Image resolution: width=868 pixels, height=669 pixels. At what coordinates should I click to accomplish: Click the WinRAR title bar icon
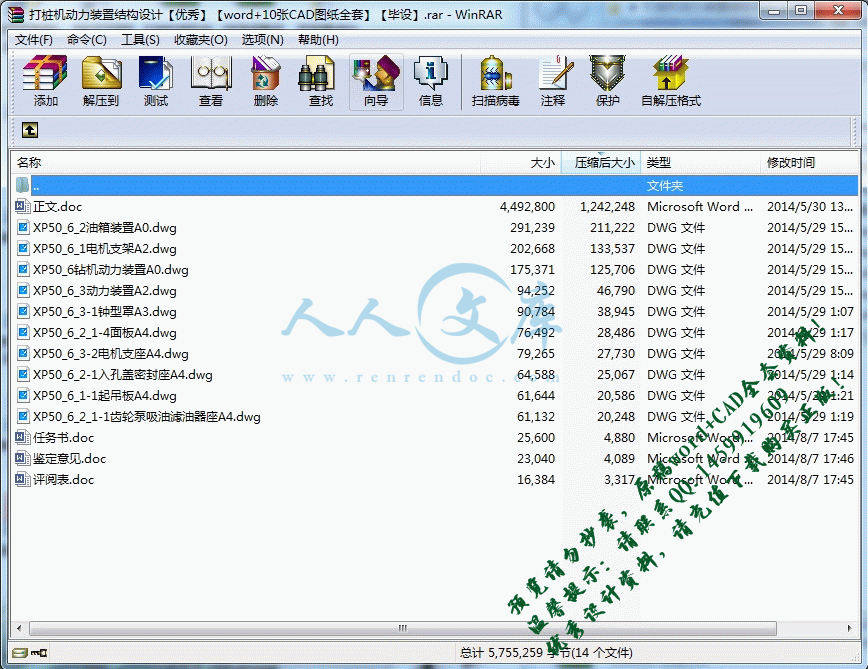16,14
